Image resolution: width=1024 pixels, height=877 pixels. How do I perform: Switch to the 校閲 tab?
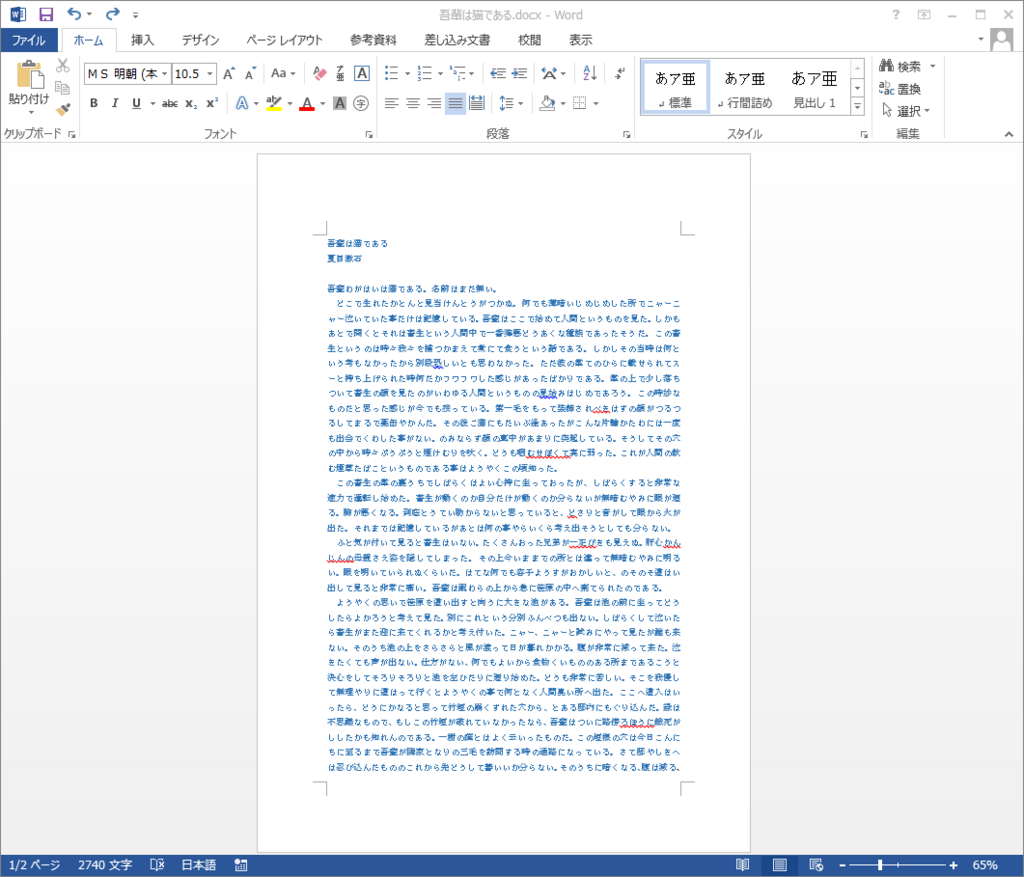click(x=529, y=40)
